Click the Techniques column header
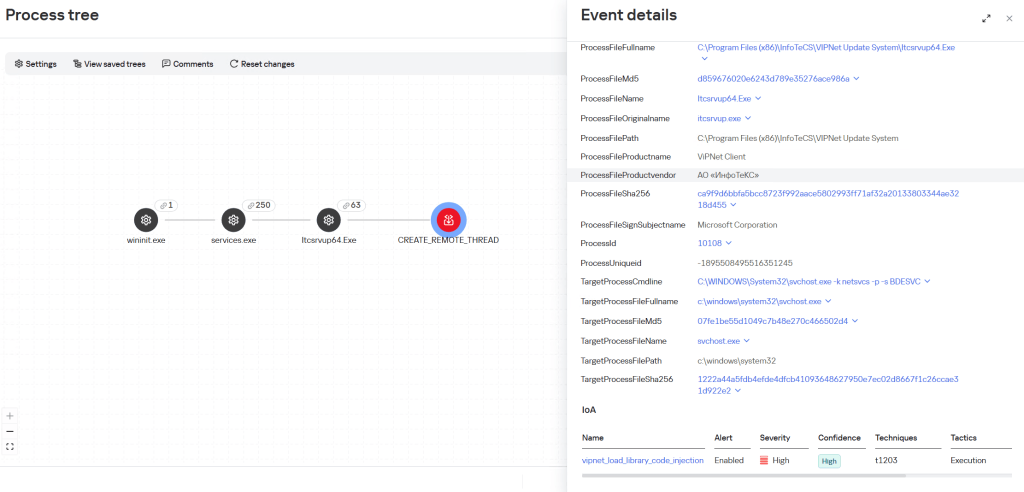The image size is (1024, 492). point(896,438)
